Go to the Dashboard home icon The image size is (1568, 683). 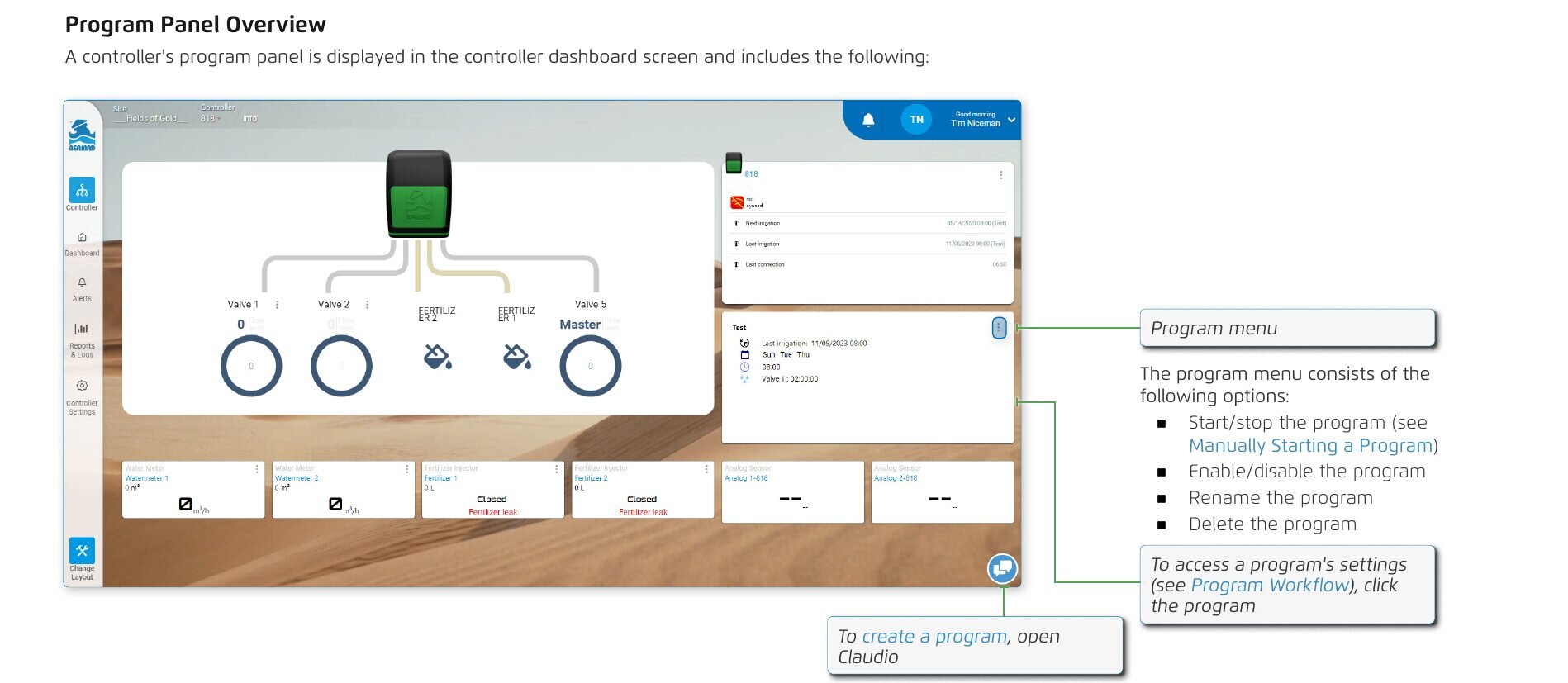coord(82,237)
